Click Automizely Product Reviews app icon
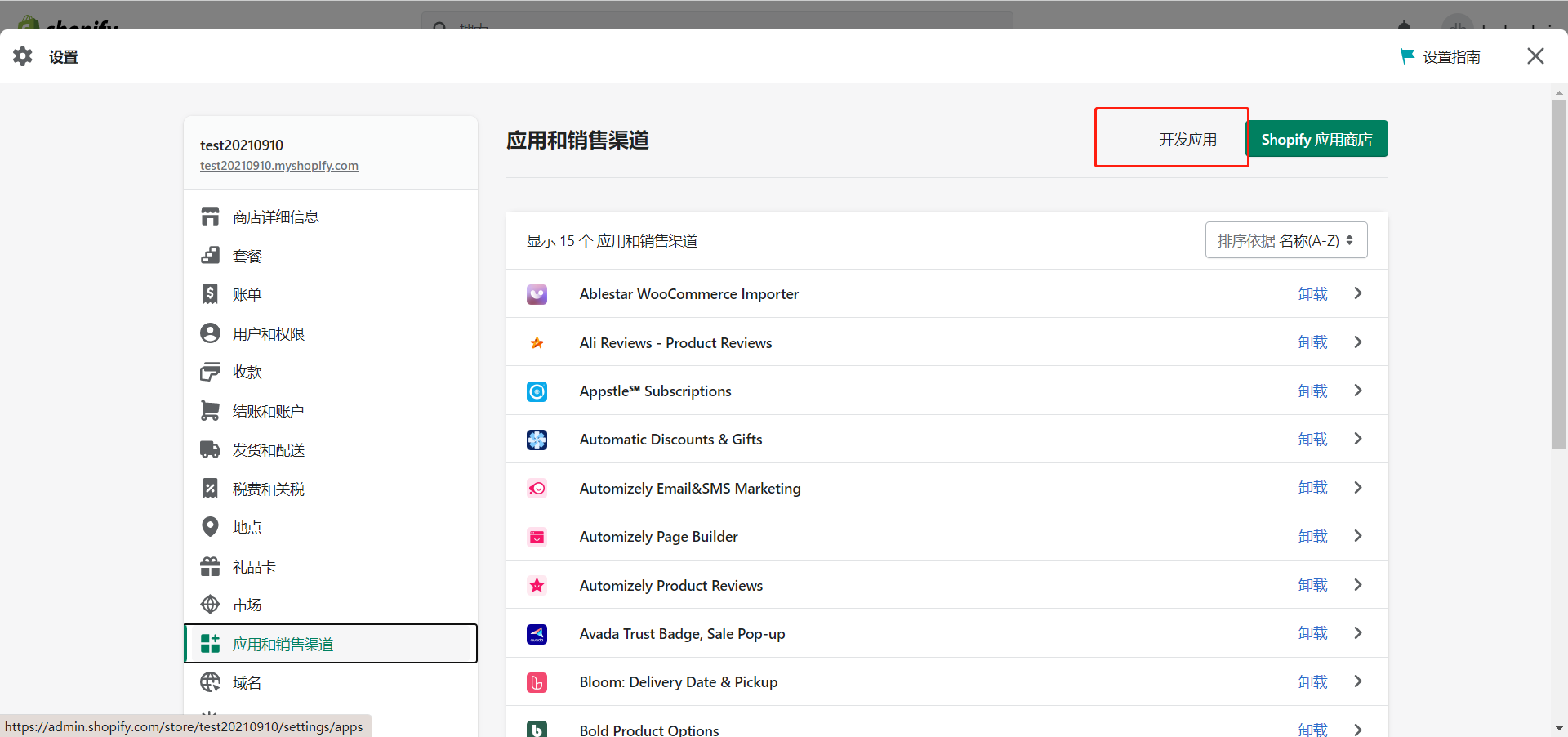The width and height of the screenshot is (1568, 737). [x=537, y=585]
